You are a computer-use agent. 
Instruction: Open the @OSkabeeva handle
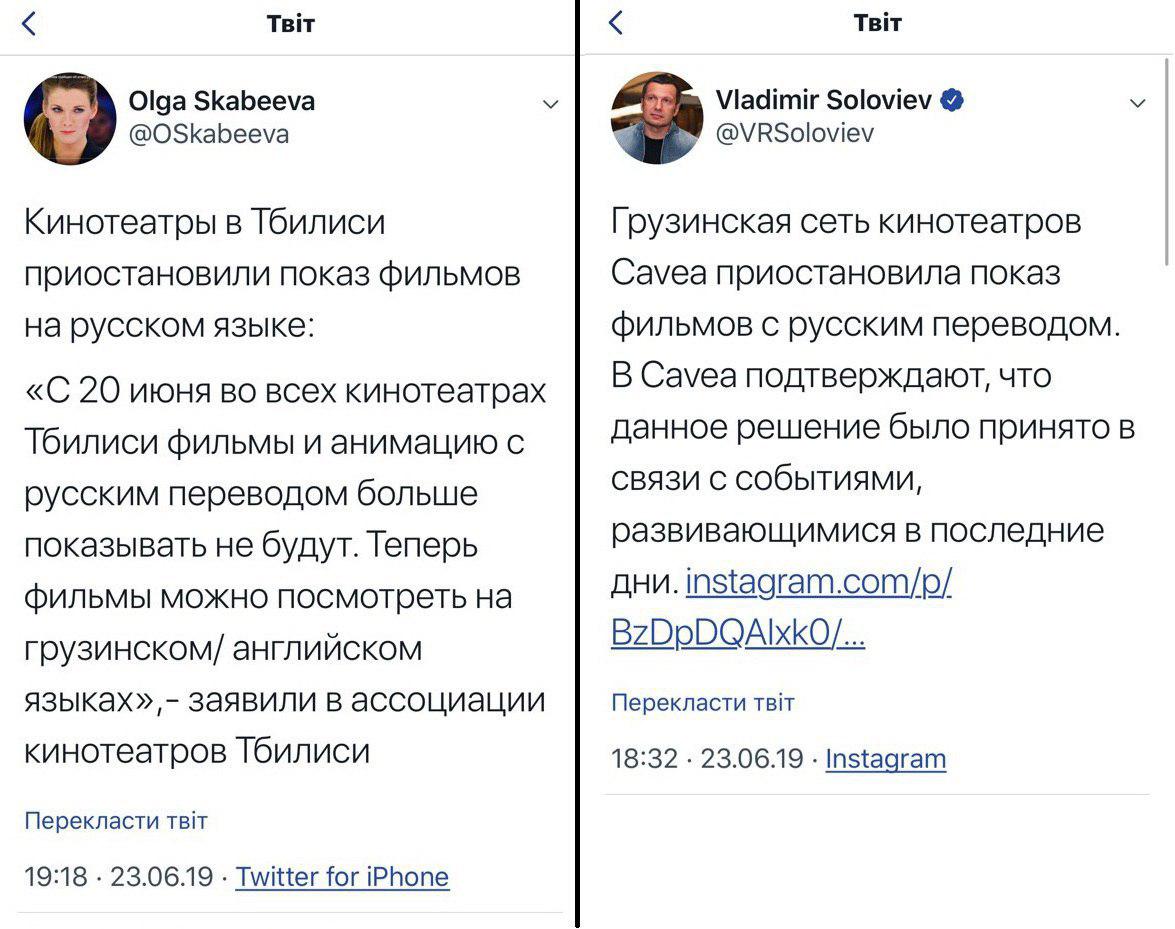pyautogui.click(x=209, y=134)
